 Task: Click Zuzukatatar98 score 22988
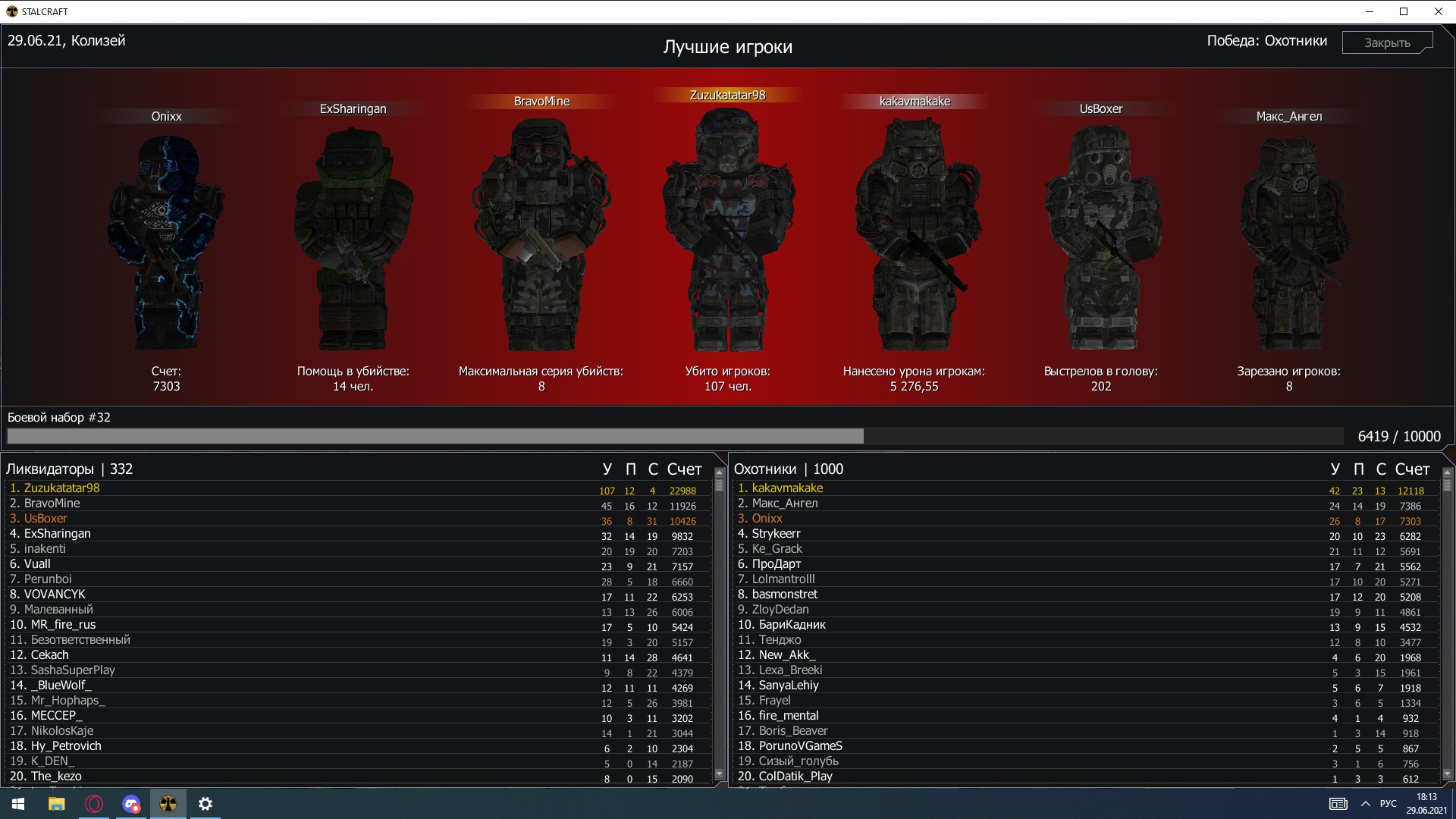pos(682,491)
